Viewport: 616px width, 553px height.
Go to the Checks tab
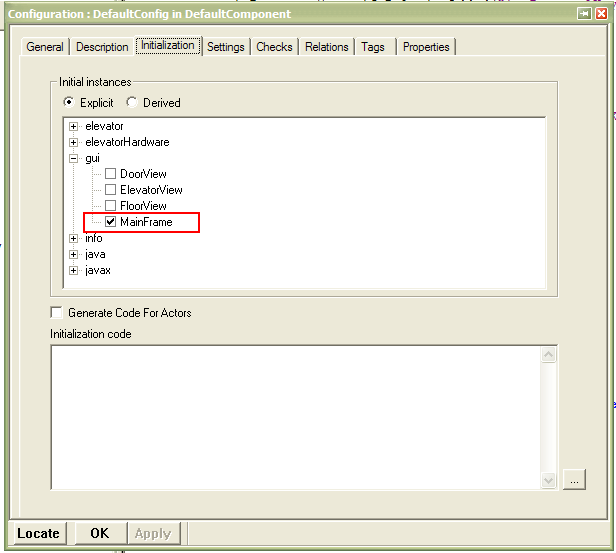tap(274, 47)
